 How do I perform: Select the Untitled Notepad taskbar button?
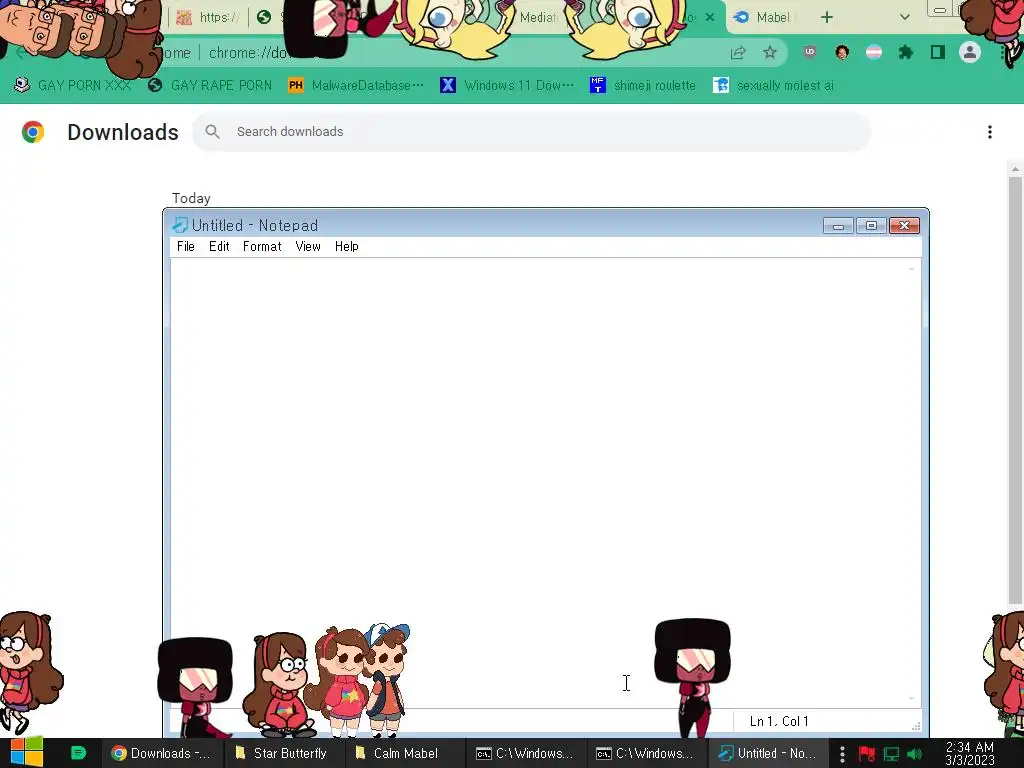click(768, 753)
